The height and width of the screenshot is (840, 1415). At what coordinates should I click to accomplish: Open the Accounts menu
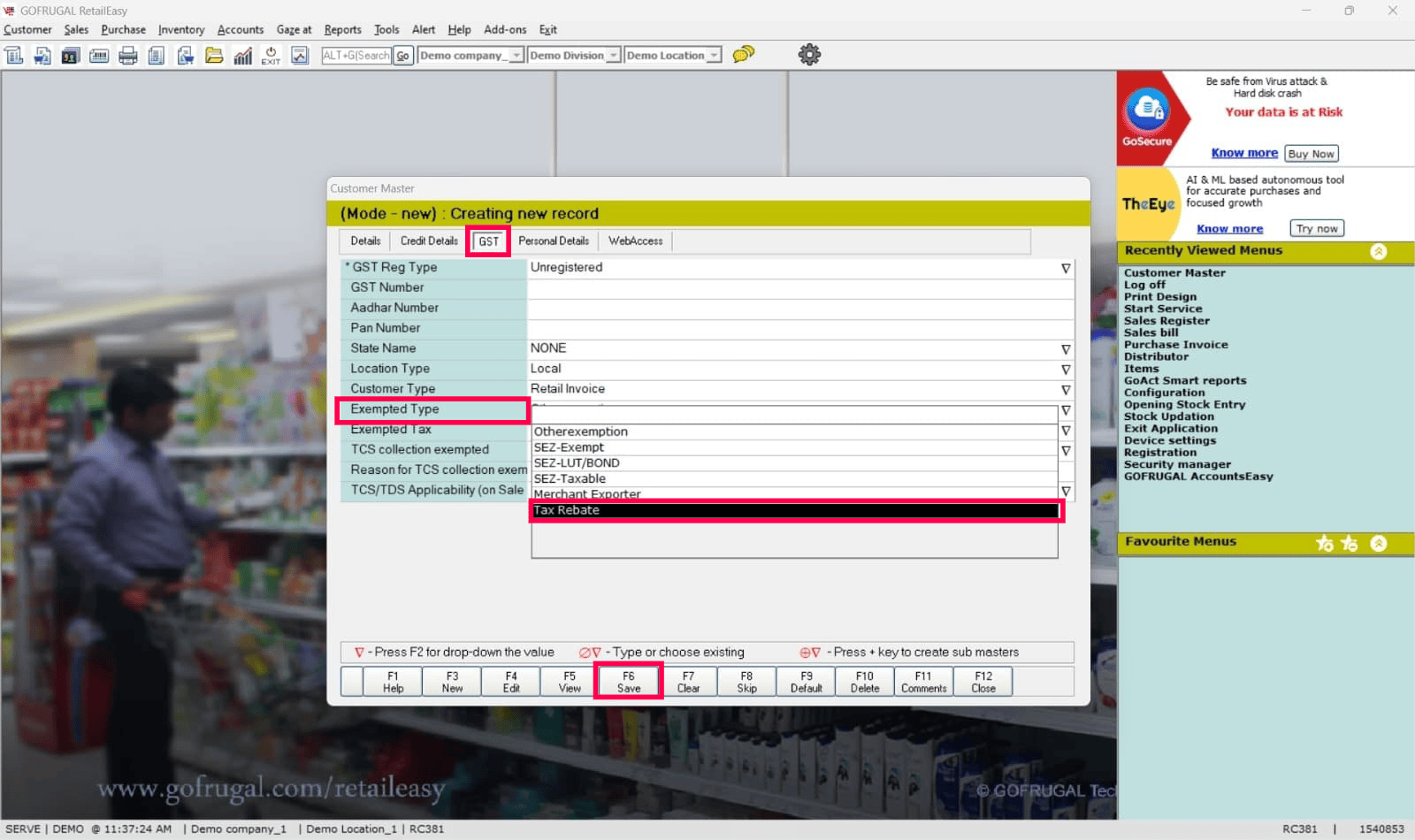coord(241,30)
